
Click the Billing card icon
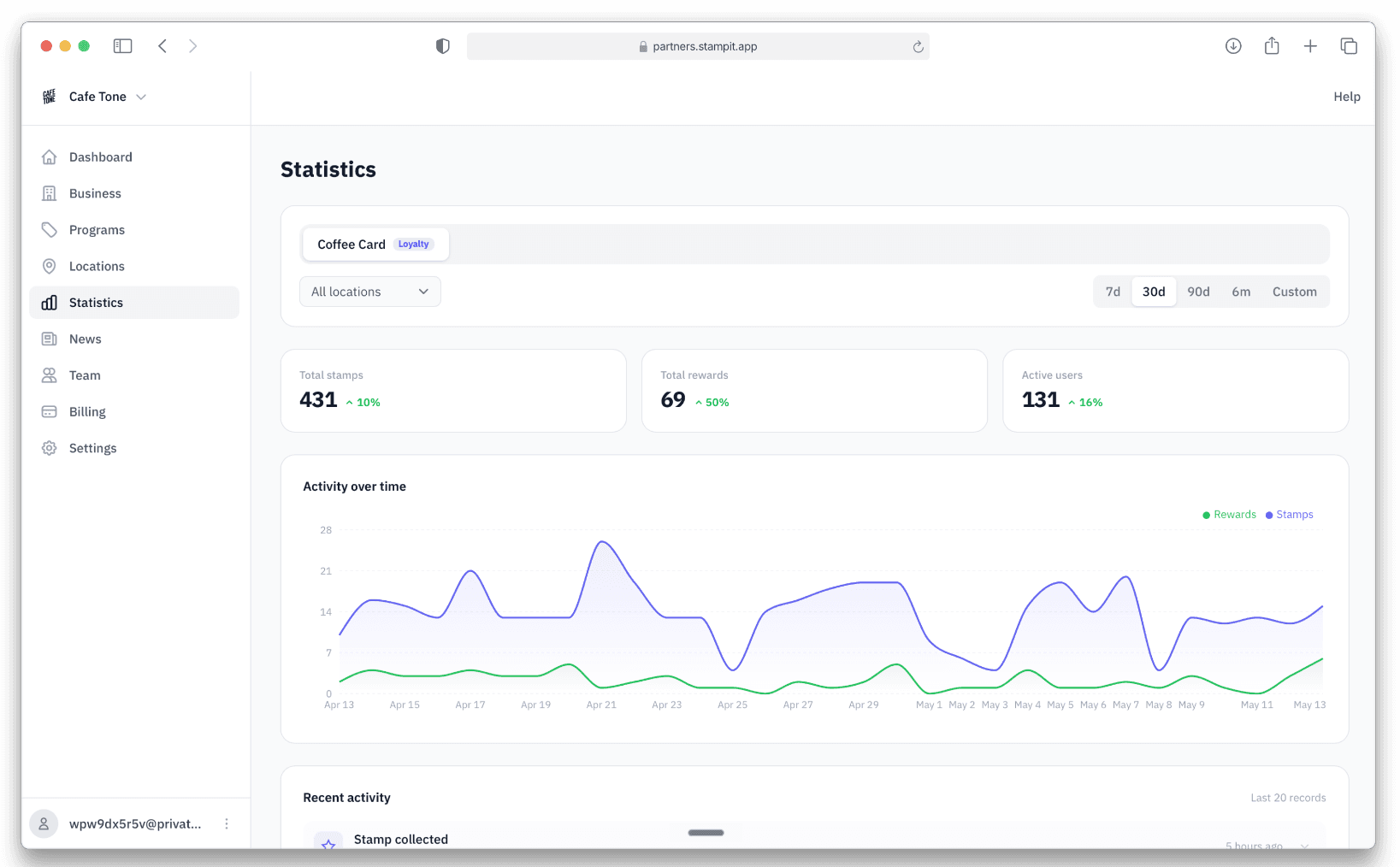coord(50,411)
